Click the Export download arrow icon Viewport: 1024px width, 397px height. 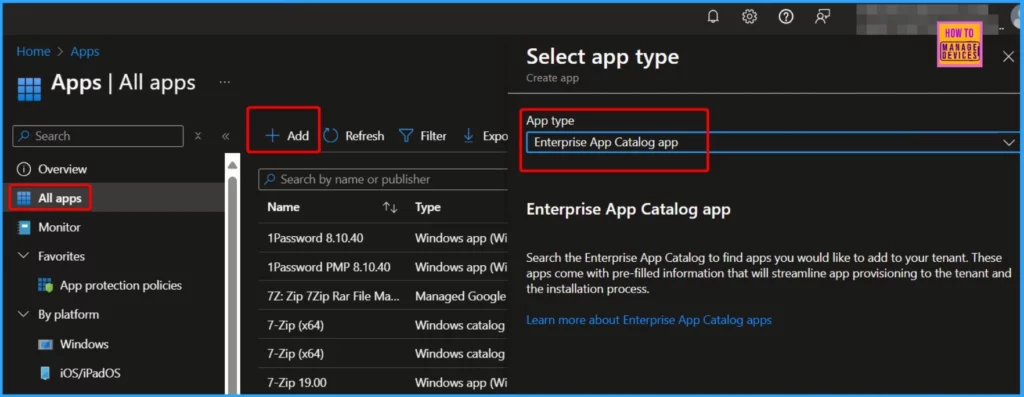[x=468, y=136]
